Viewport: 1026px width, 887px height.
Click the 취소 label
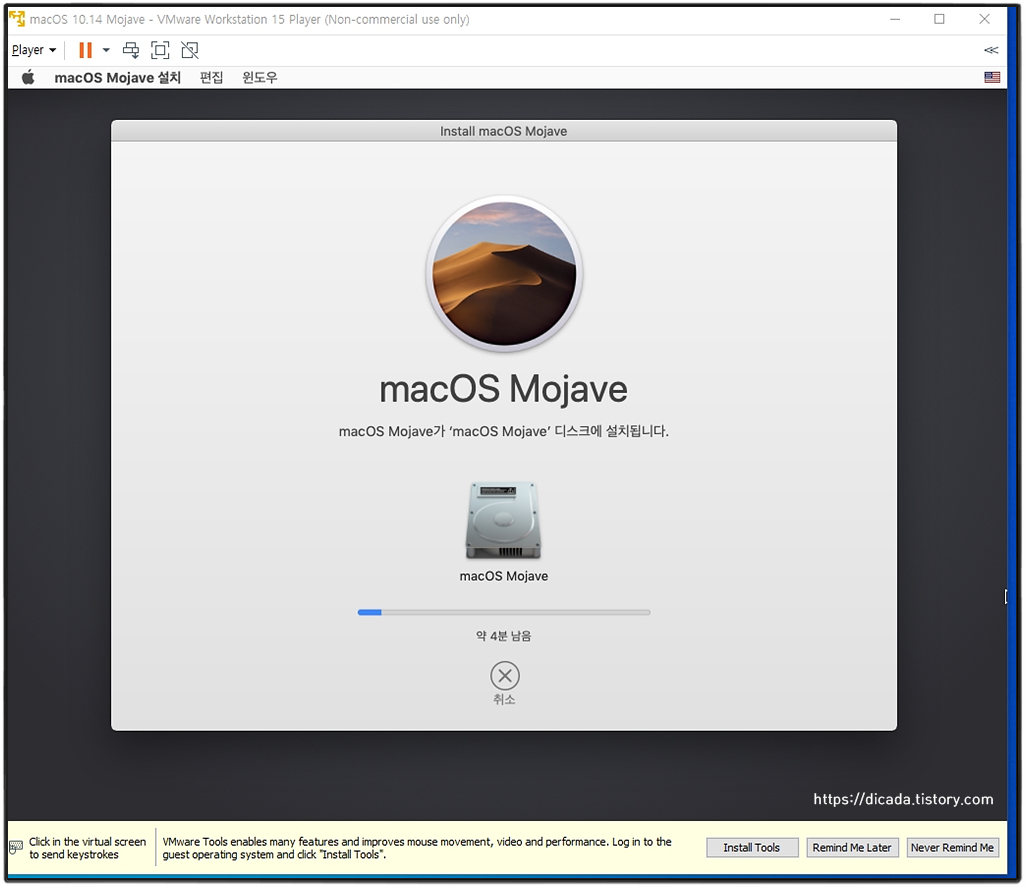(504, 699)
